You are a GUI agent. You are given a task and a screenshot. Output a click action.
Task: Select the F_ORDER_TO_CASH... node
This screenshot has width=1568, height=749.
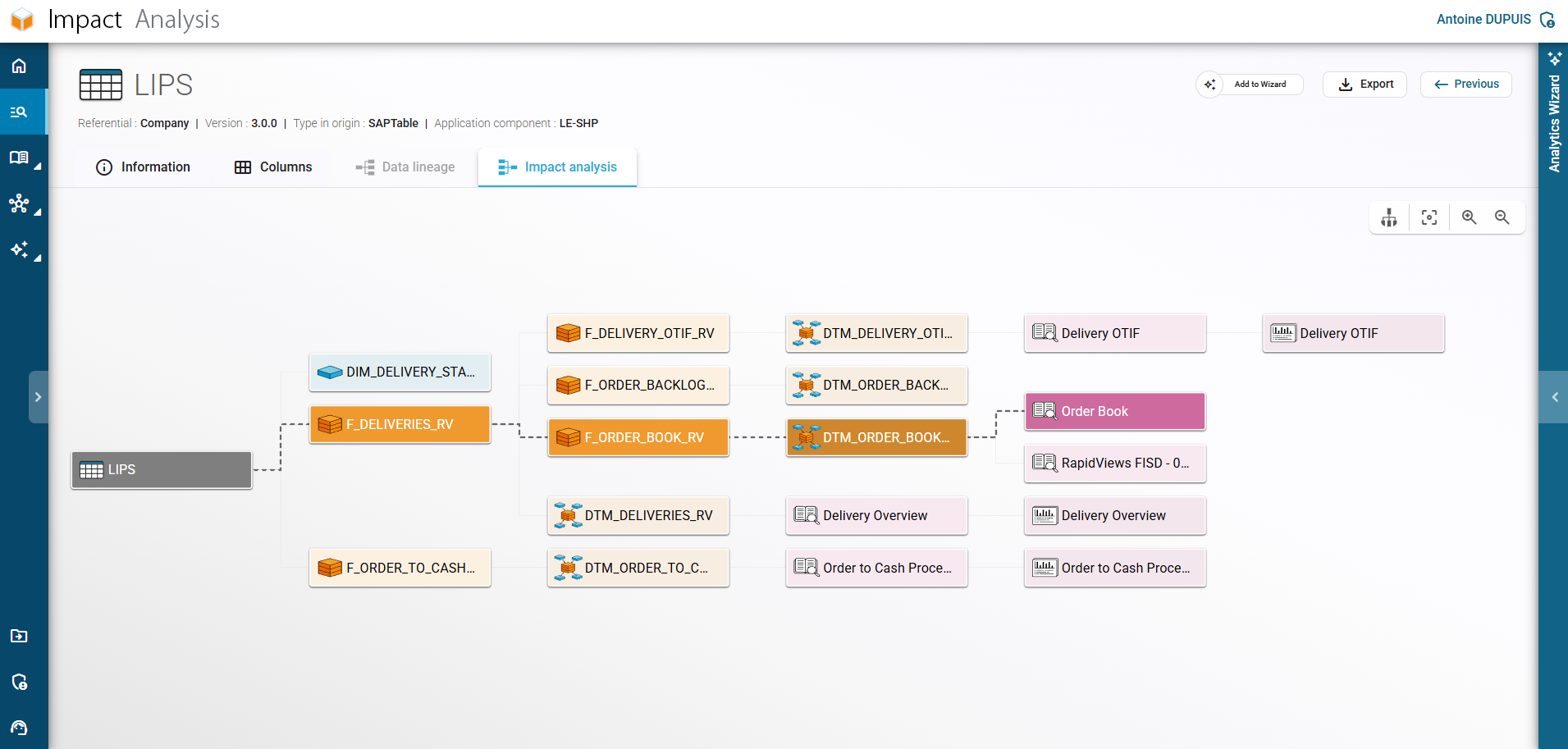click(400, 568)
